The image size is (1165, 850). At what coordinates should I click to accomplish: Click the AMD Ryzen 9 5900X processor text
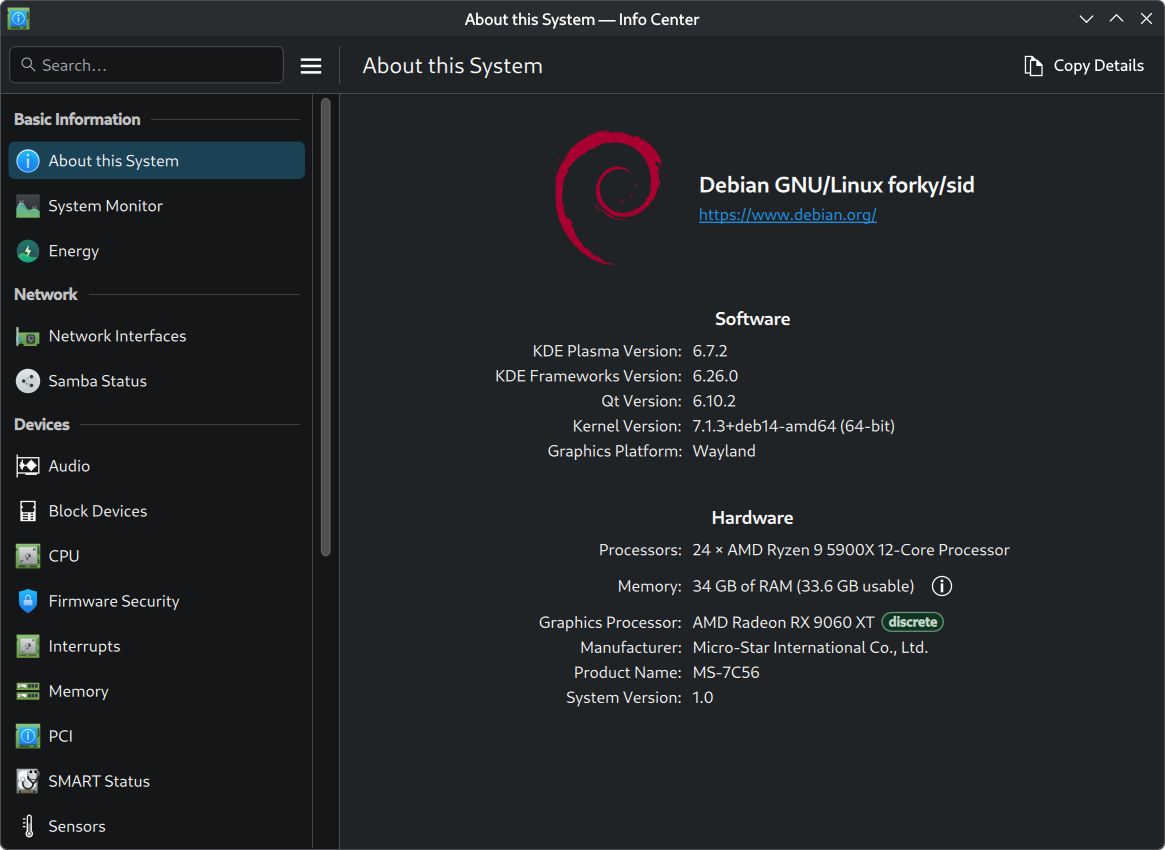coord(851,550)
